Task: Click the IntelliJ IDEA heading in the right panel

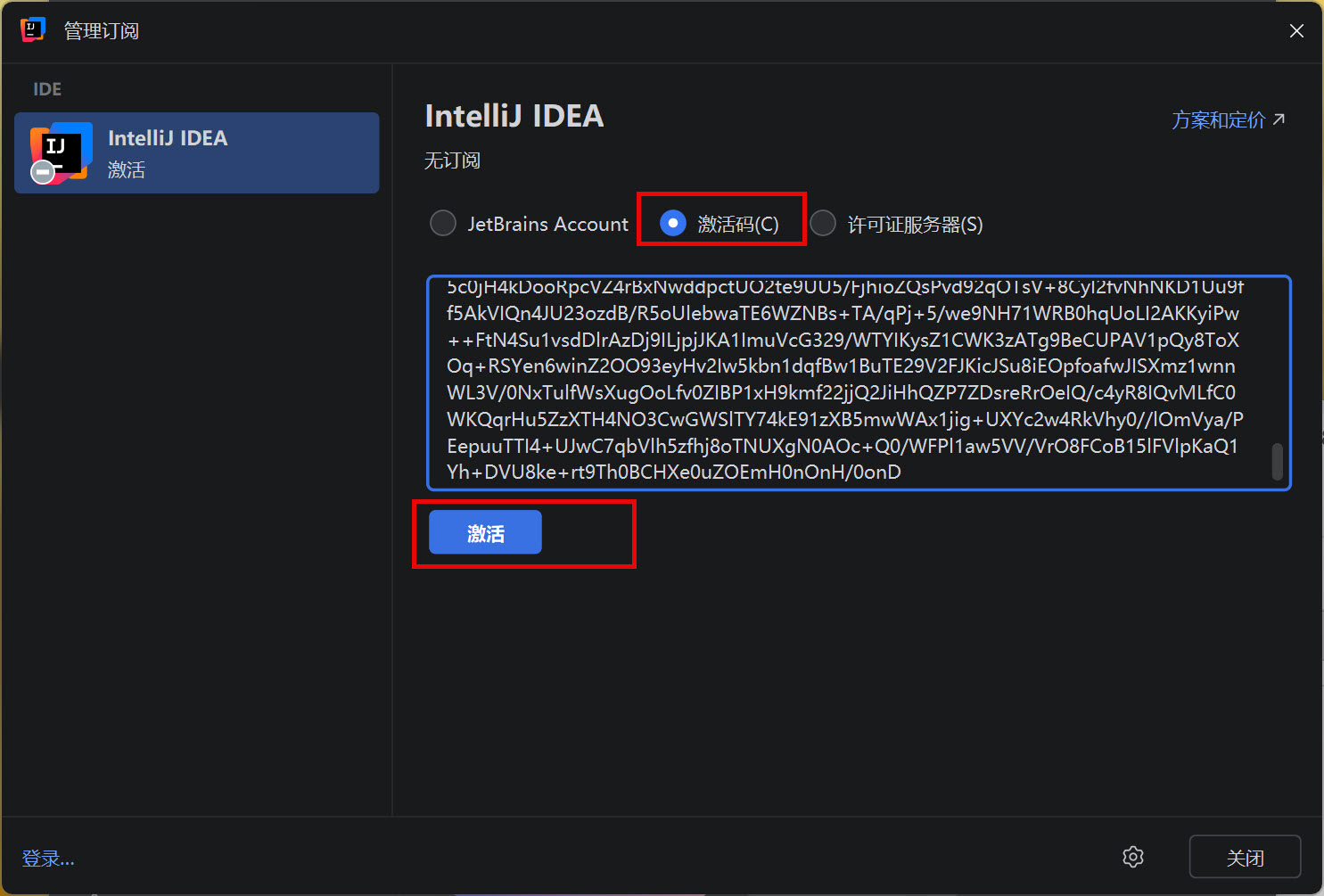Action: (514, 117)
